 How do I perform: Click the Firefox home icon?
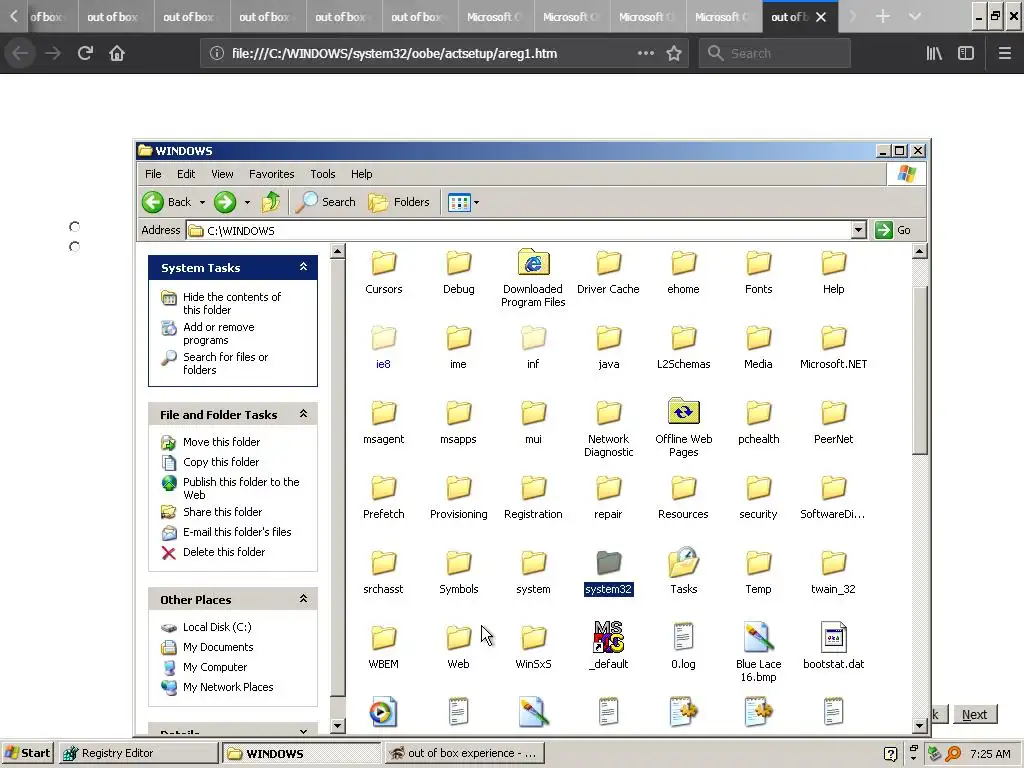pyautogui.click(x=117, y=53)
